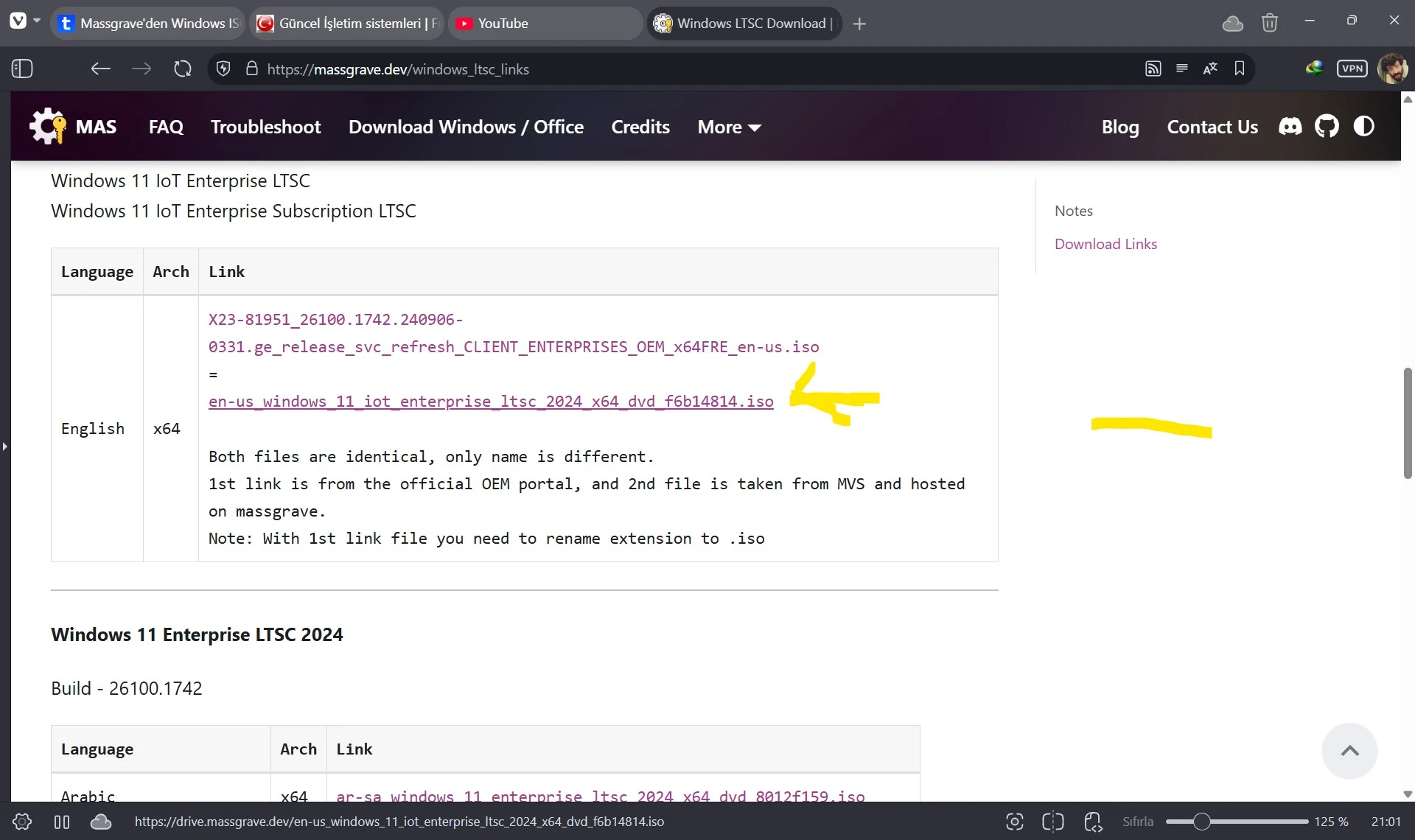Bookmark this page

pyautogui.click(x=1240, y=69)
